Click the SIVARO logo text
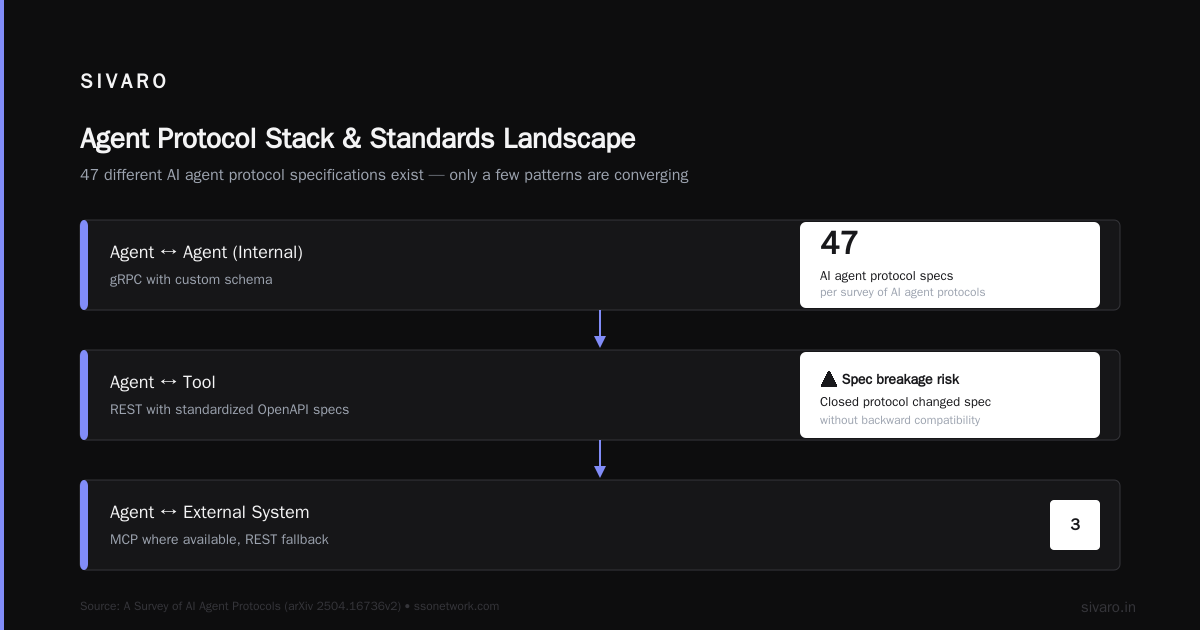 124,82
